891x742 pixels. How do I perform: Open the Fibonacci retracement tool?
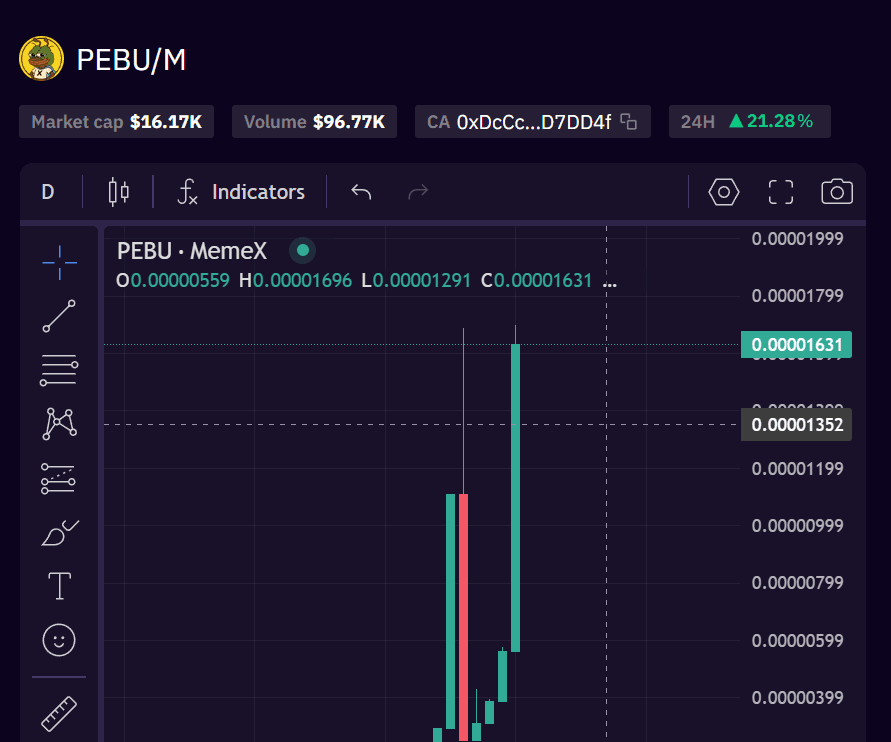59,370
